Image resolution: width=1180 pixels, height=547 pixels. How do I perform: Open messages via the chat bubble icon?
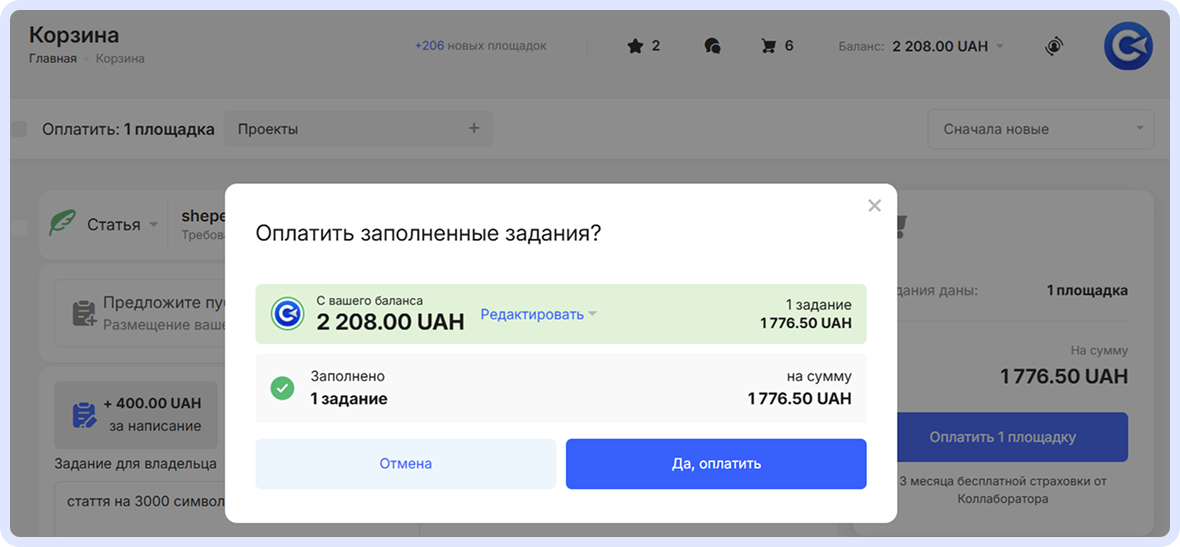(x=712, y=46)
